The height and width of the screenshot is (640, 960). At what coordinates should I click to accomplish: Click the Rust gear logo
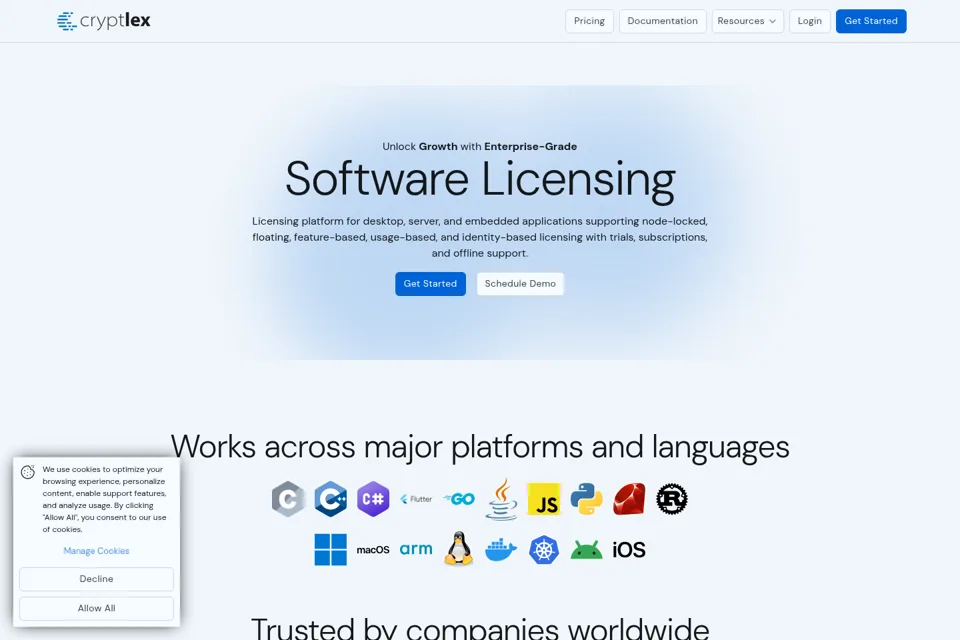pyautogui.click(x=672, y=499)
